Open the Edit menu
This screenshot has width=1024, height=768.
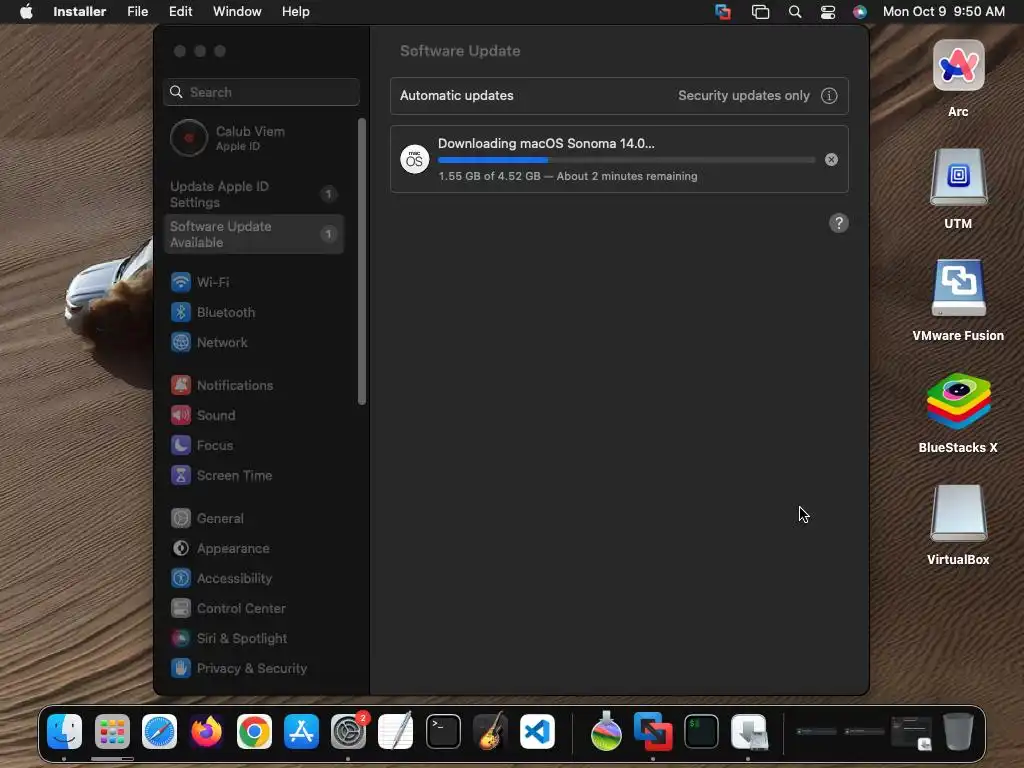coord(180,12)
